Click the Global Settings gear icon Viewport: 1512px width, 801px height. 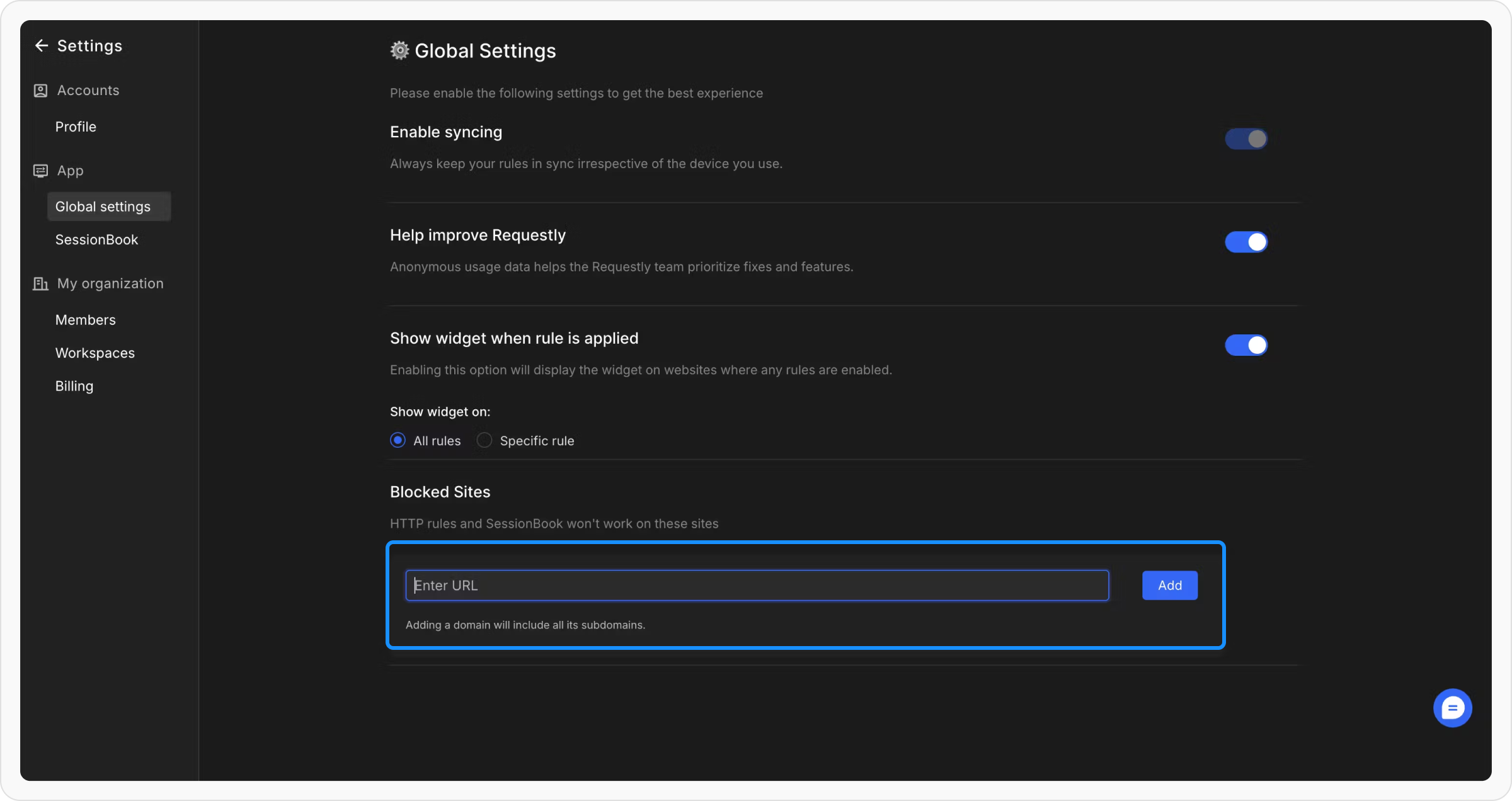[x=399, y=50]
